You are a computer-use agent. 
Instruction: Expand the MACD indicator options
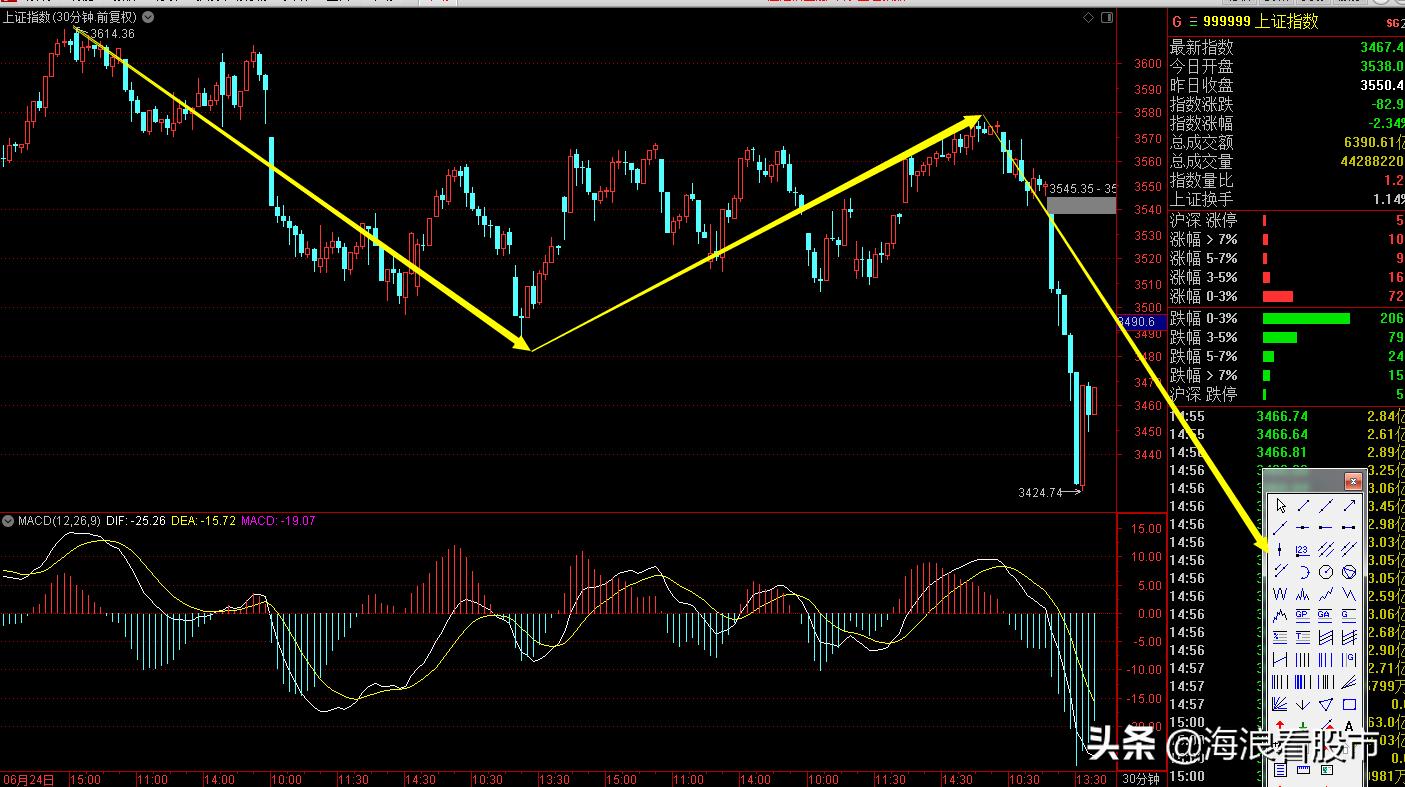click(x=8, y=520)
